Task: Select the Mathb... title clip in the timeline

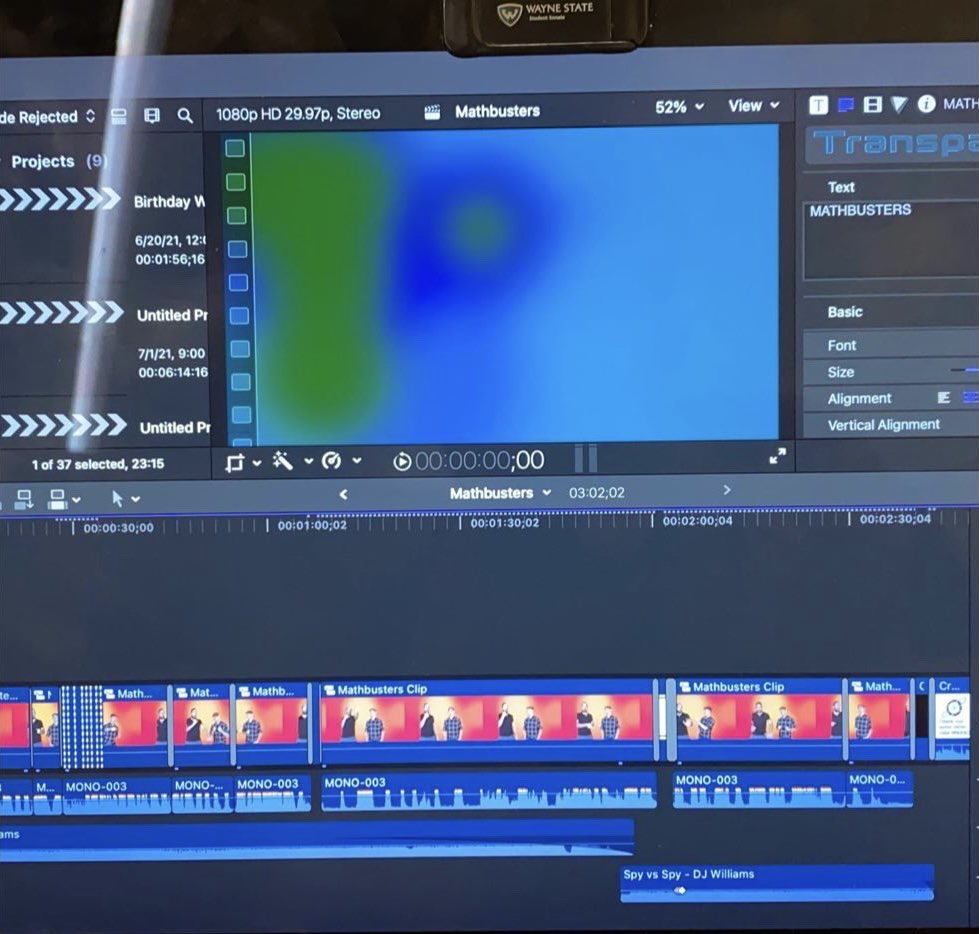Action: coord(272,723)
